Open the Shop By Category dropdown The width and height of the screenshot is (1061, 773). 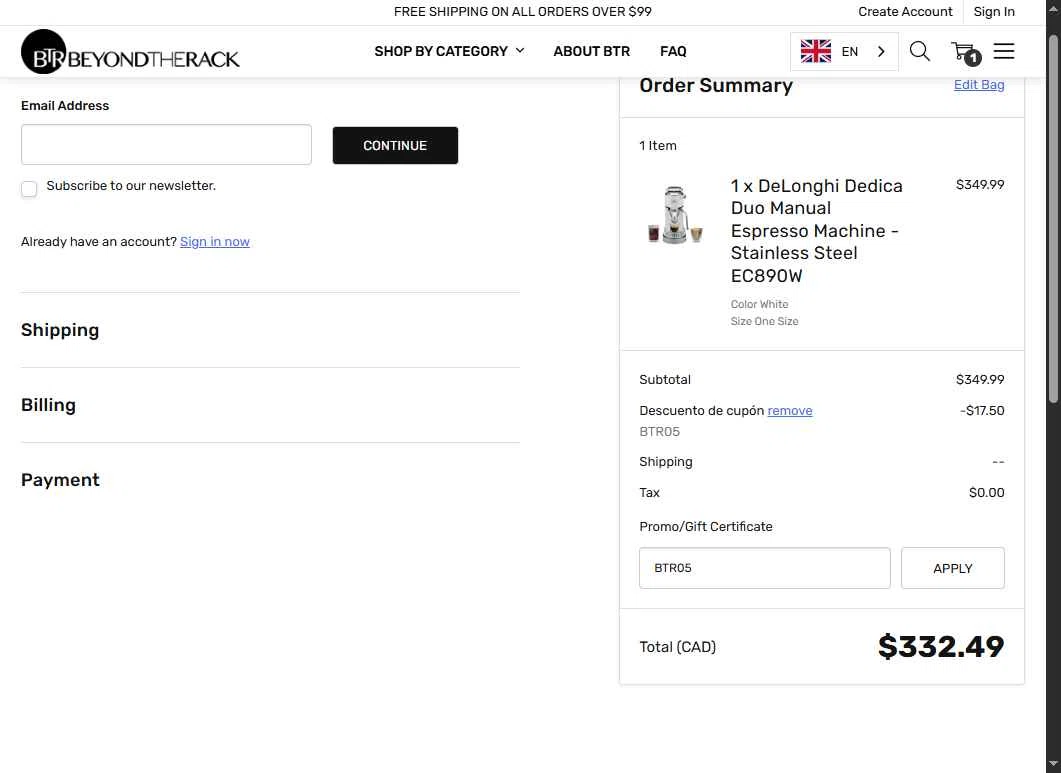coord(449,51)
